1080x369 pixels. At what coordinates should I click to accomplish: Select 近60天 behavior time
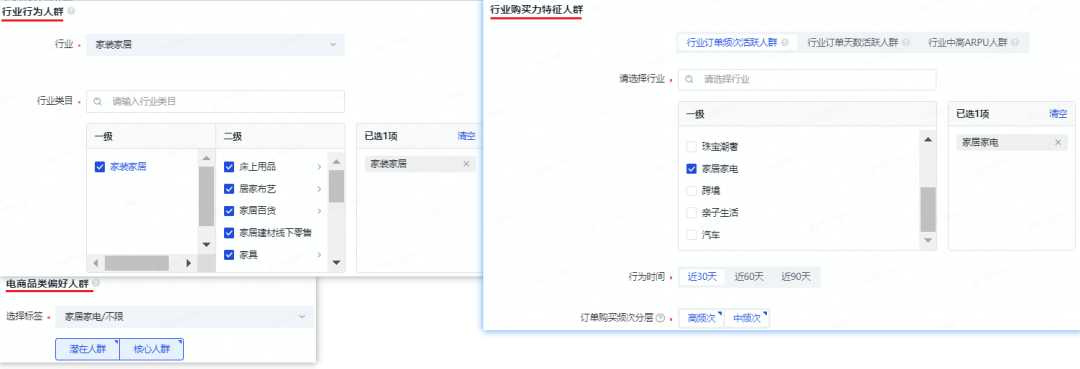[x=749, y=277]
